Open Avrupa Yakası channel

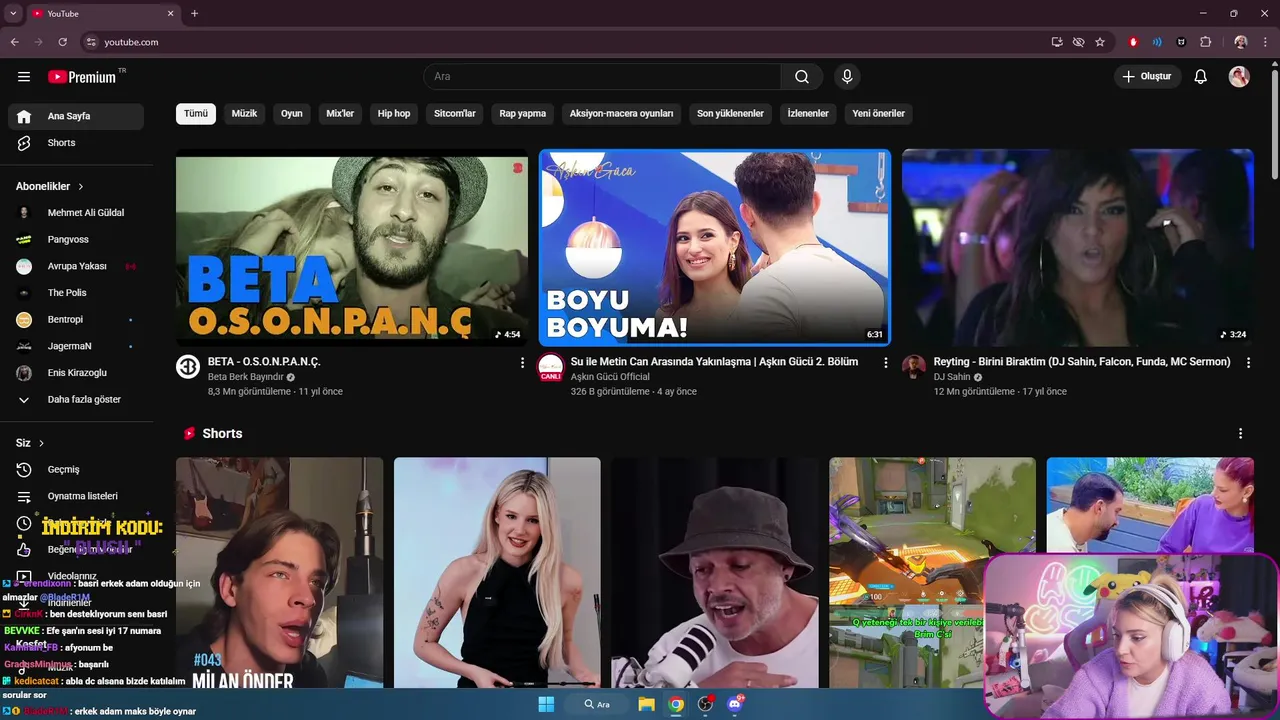click(x=76, y=266)
